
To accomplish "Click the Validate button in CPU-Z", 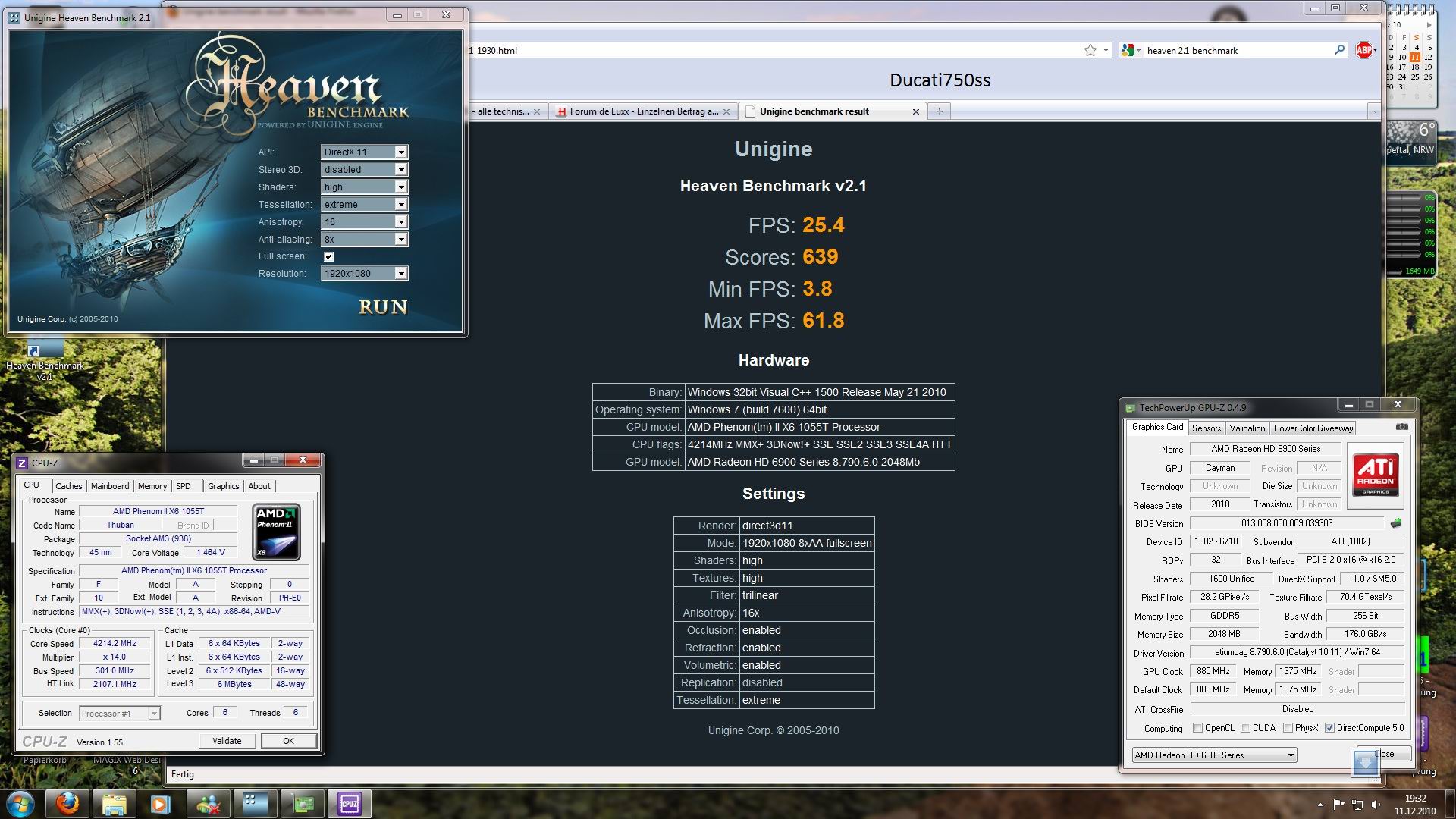I will pos(227,741).
